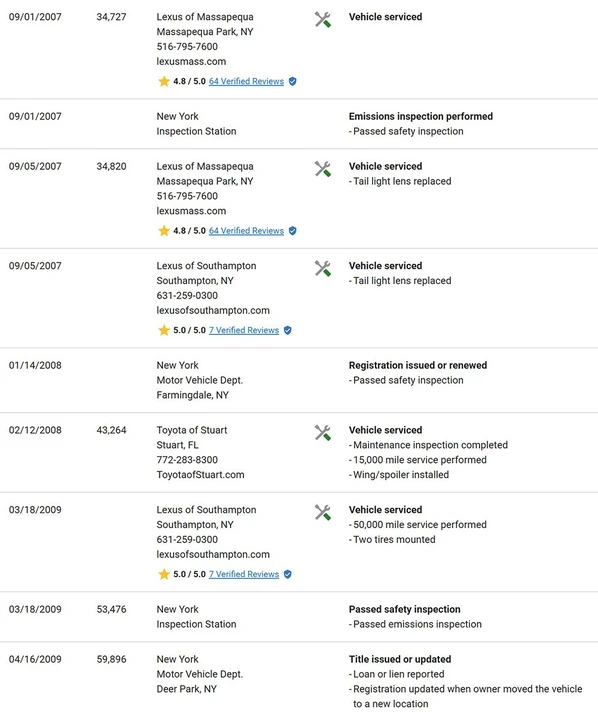Click lexusofsouthampton.com in 09/05/2007 entry

pos(213,310)
